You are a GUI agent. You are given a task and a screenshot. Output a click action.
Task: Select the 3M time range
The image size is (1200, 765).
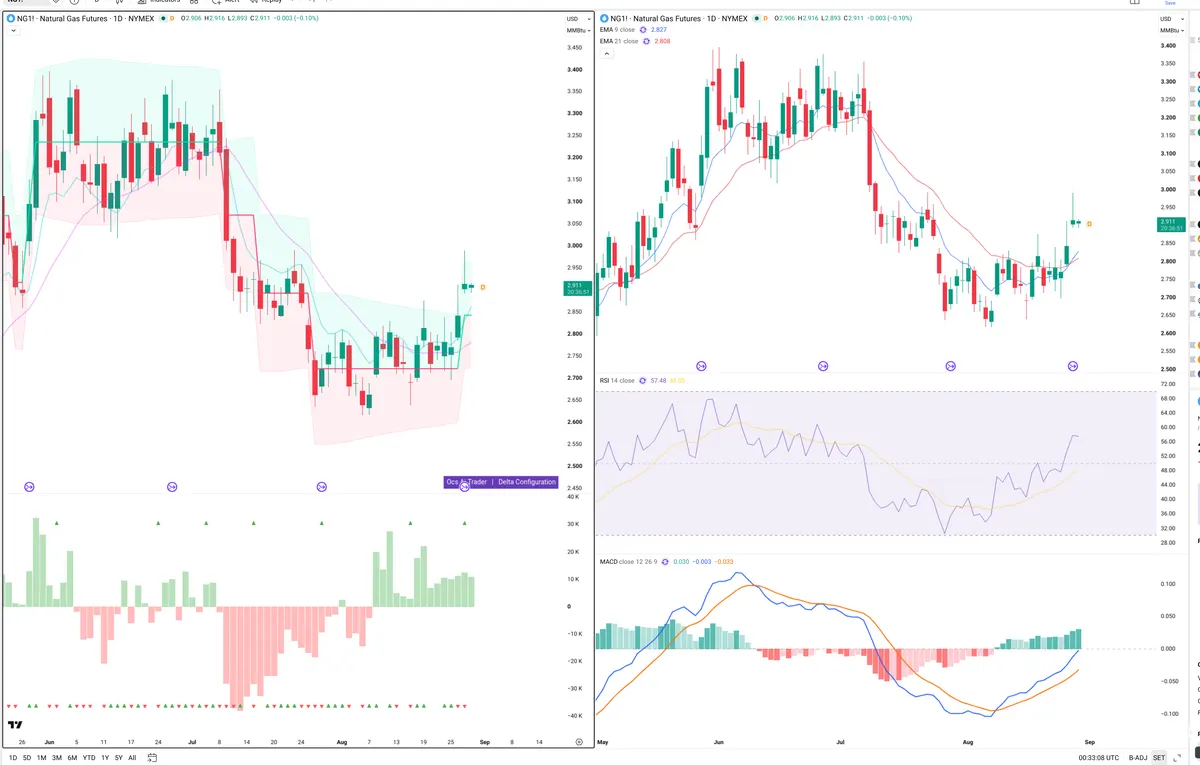56,758
